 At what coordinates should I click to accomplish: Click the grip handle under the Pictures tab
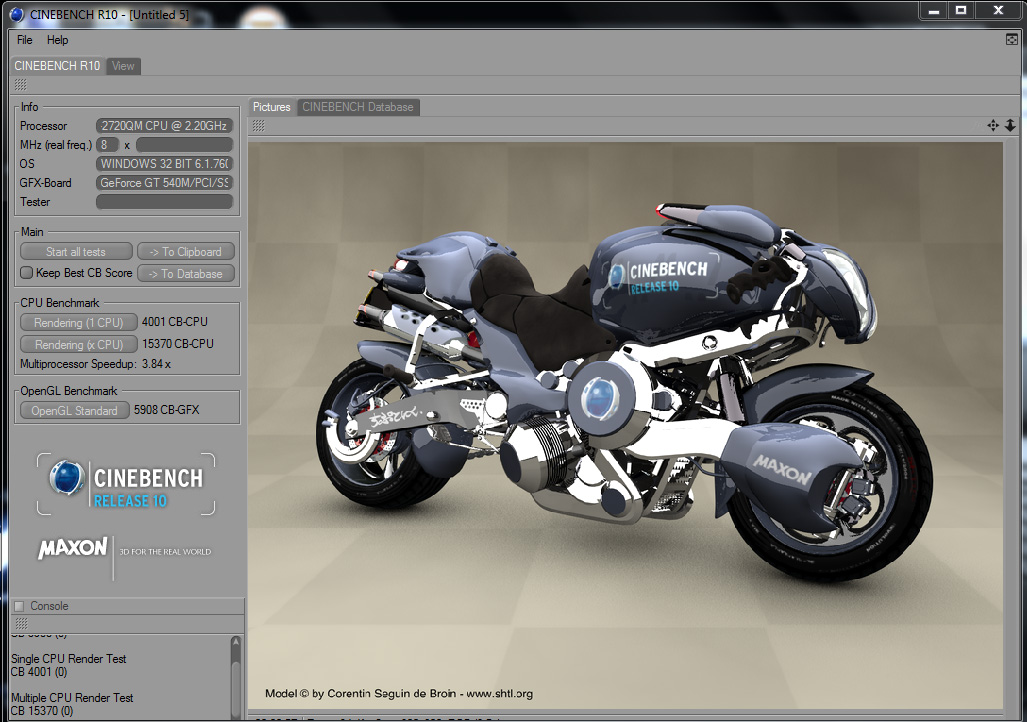pyautogui.click(x=259, y=125)
